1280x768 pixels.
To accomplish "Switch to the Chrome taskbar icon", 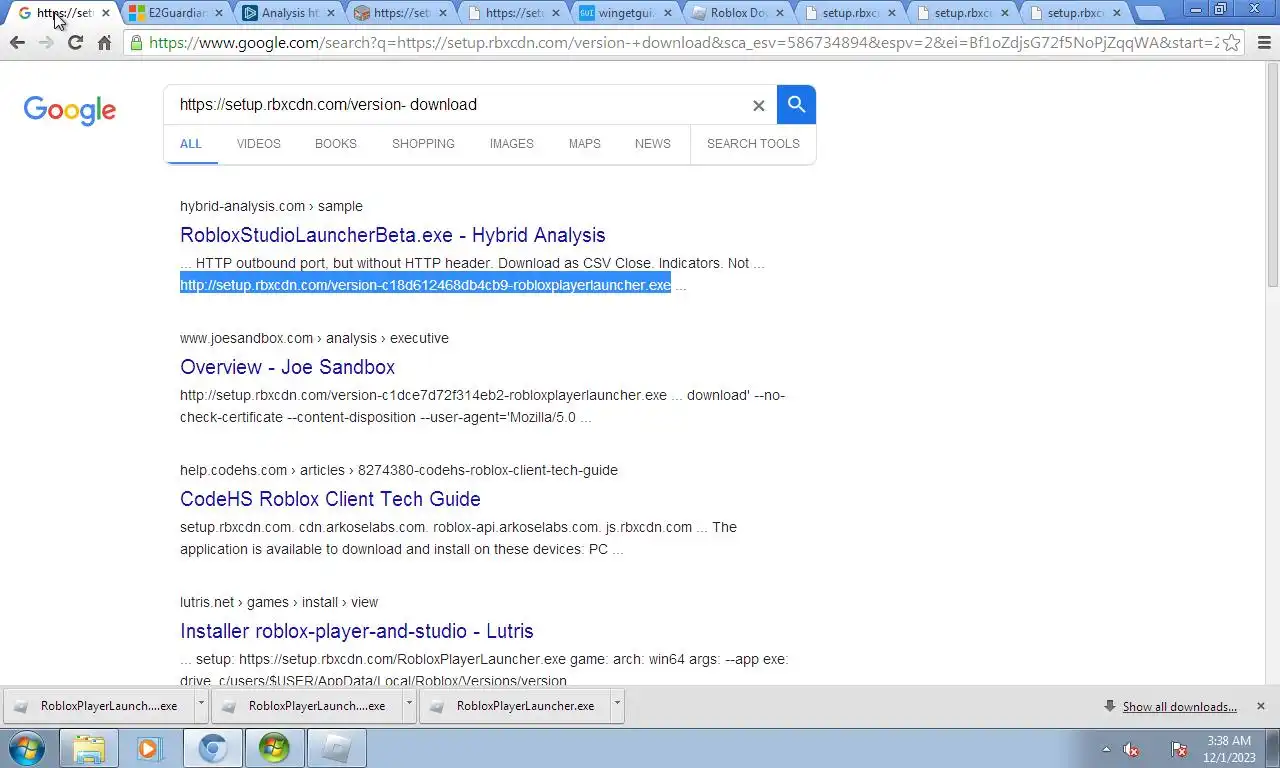I will 212,748.
